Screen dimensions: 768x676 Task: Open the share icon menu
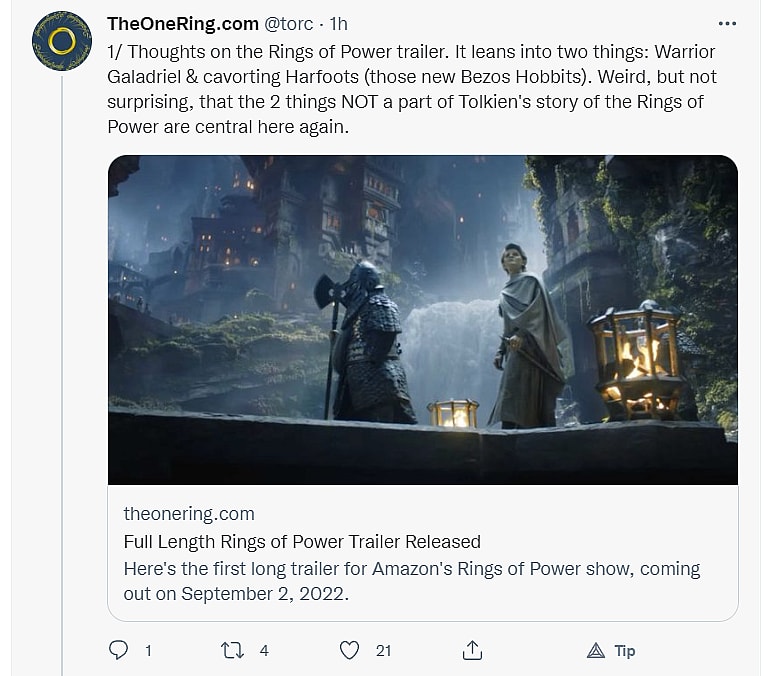pyautogui.click(x=473, y=650)
